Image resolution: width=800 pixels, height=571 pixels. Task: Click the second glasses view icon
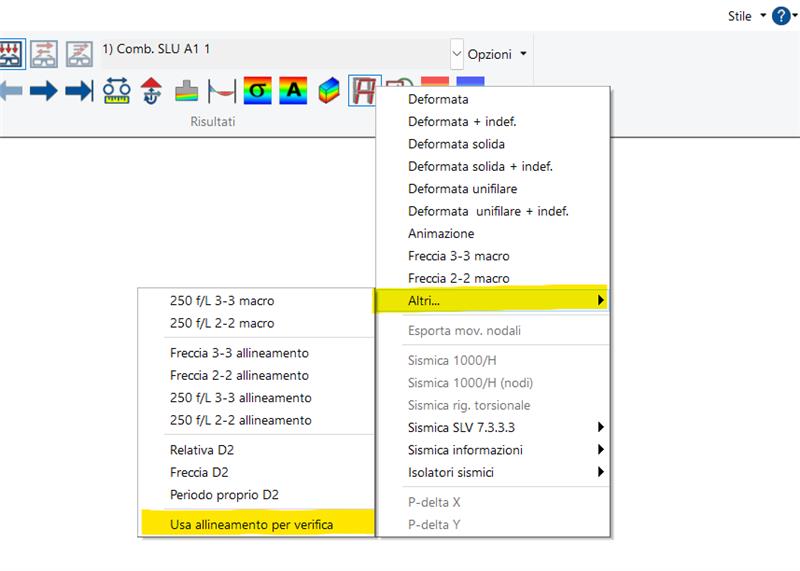click(x=44, y=54)
